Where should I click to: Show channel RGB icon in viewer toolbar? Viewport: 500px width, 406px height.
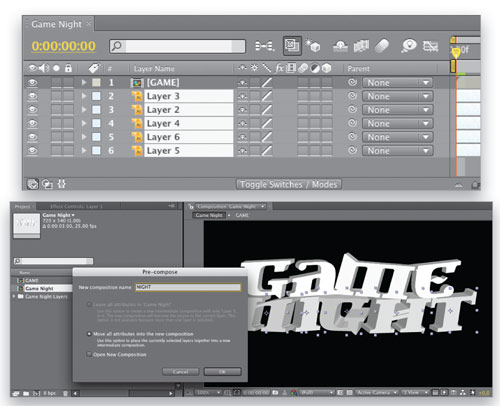(x=293, y=393)
